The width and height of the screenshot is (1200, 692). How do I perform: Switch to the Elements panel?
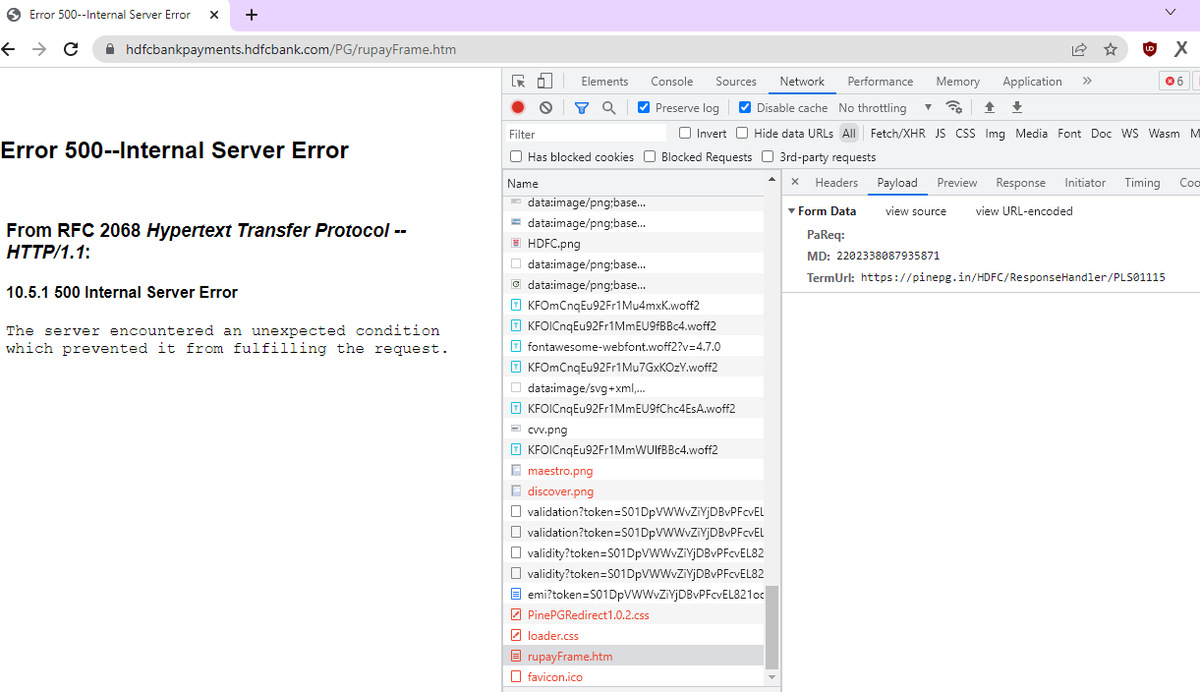tap(605, 81)
